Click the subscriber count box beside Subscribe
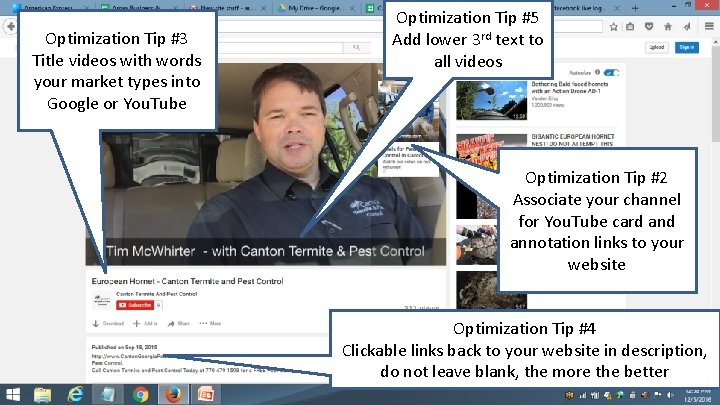720x405 pixels. coord(158,305)
